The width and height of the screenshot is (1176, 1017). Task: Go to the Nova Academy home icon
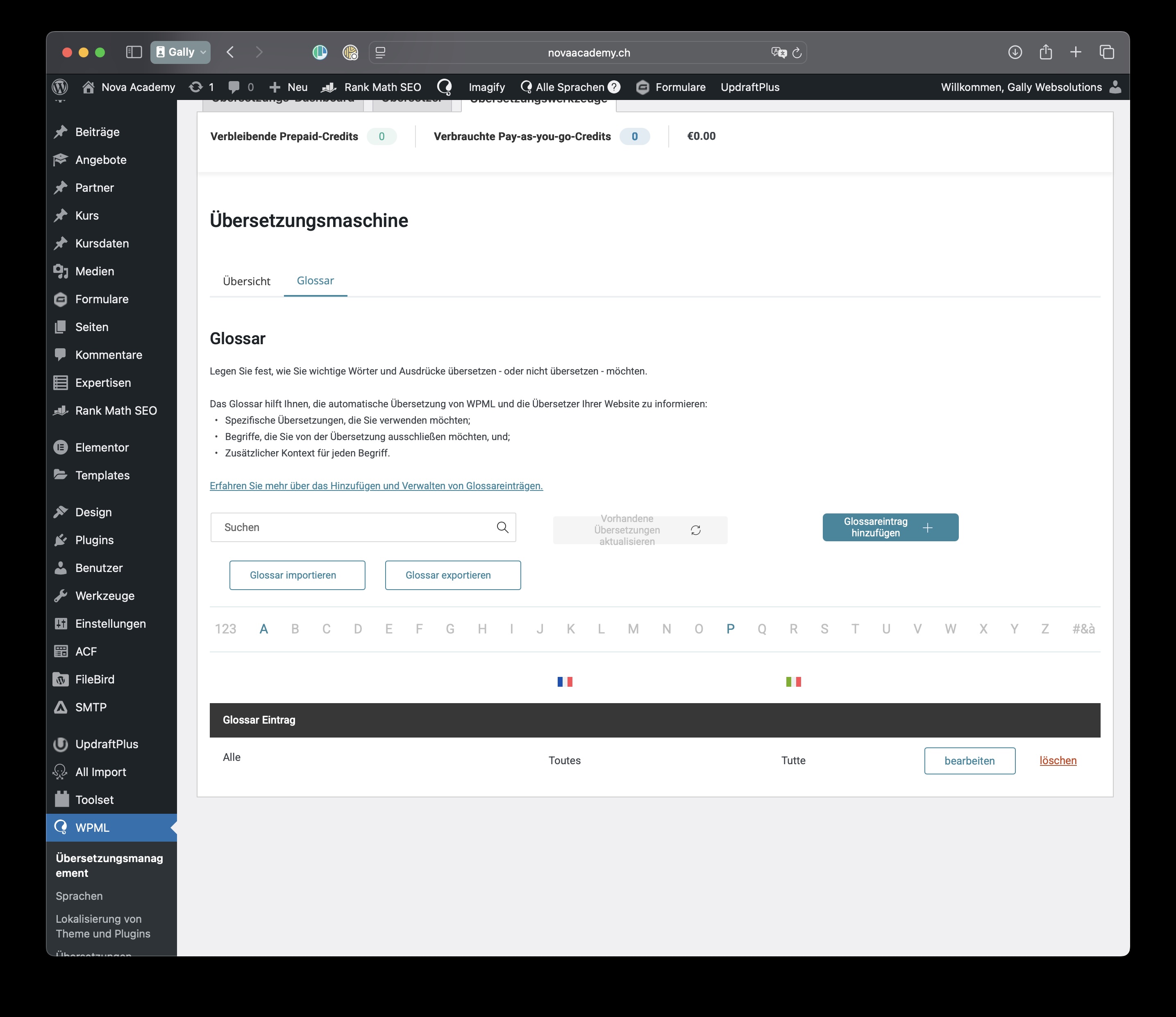click(x=89, y=87)
